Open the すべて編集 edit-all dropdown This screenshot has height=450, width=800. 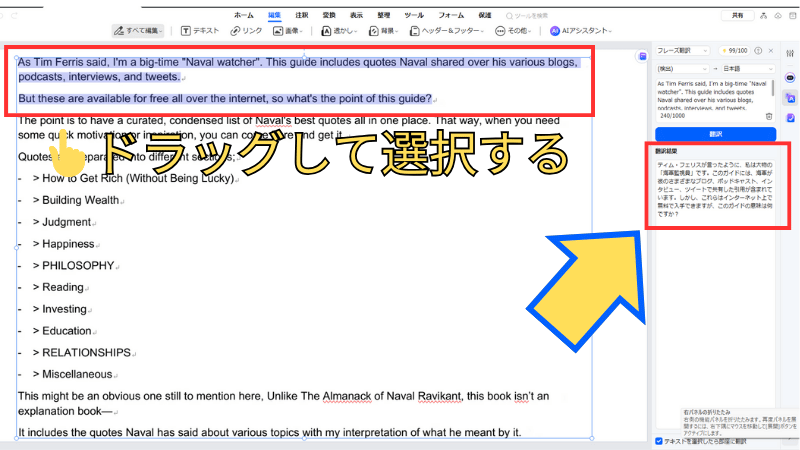138,31
